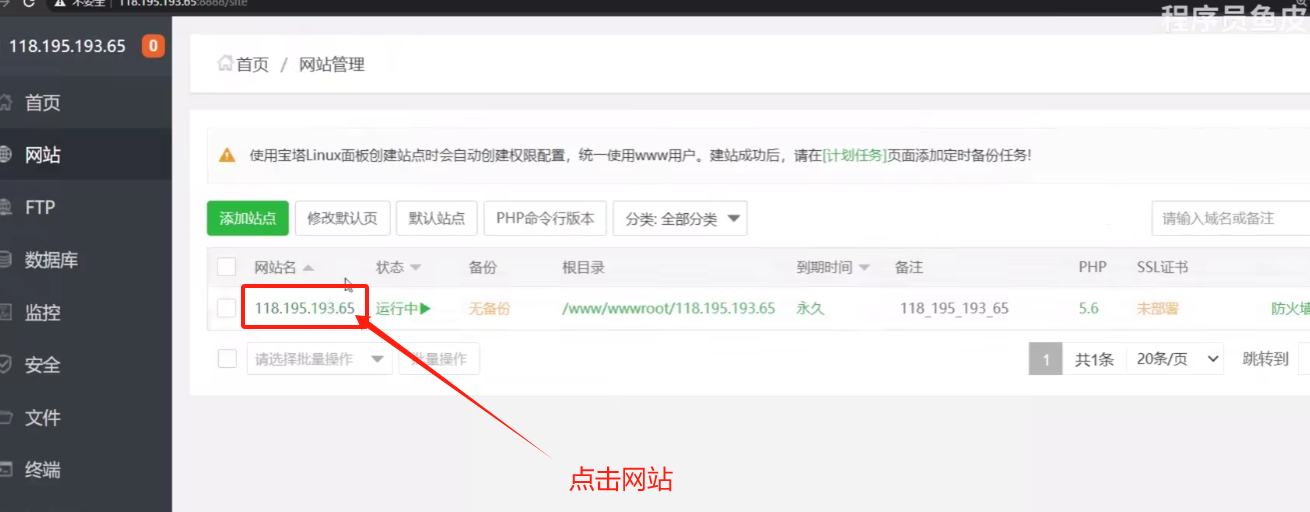Open the 请选择批量操作 dropdown
Screen dimensions: 1310x512
(x=319, y=358)
